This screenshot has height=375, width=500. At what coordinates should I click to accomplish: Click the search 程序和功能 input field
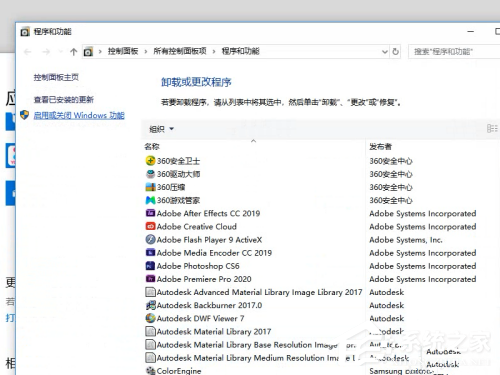(454, 52)
